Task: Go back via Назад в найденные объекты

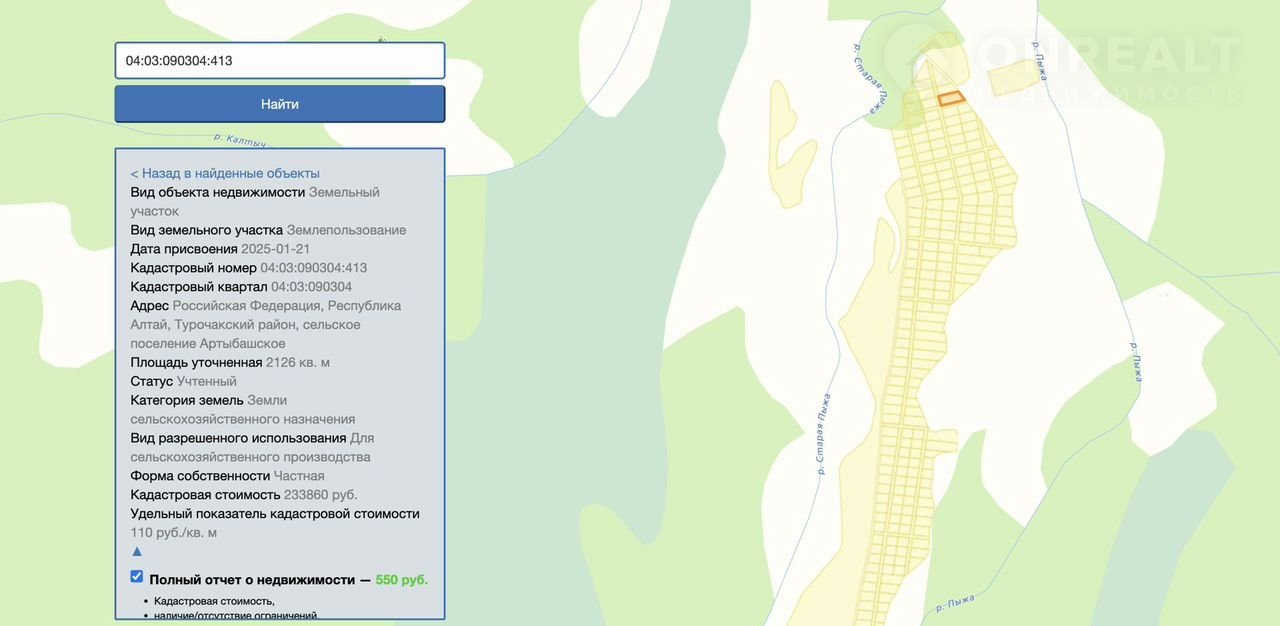Action: (225, 173)
